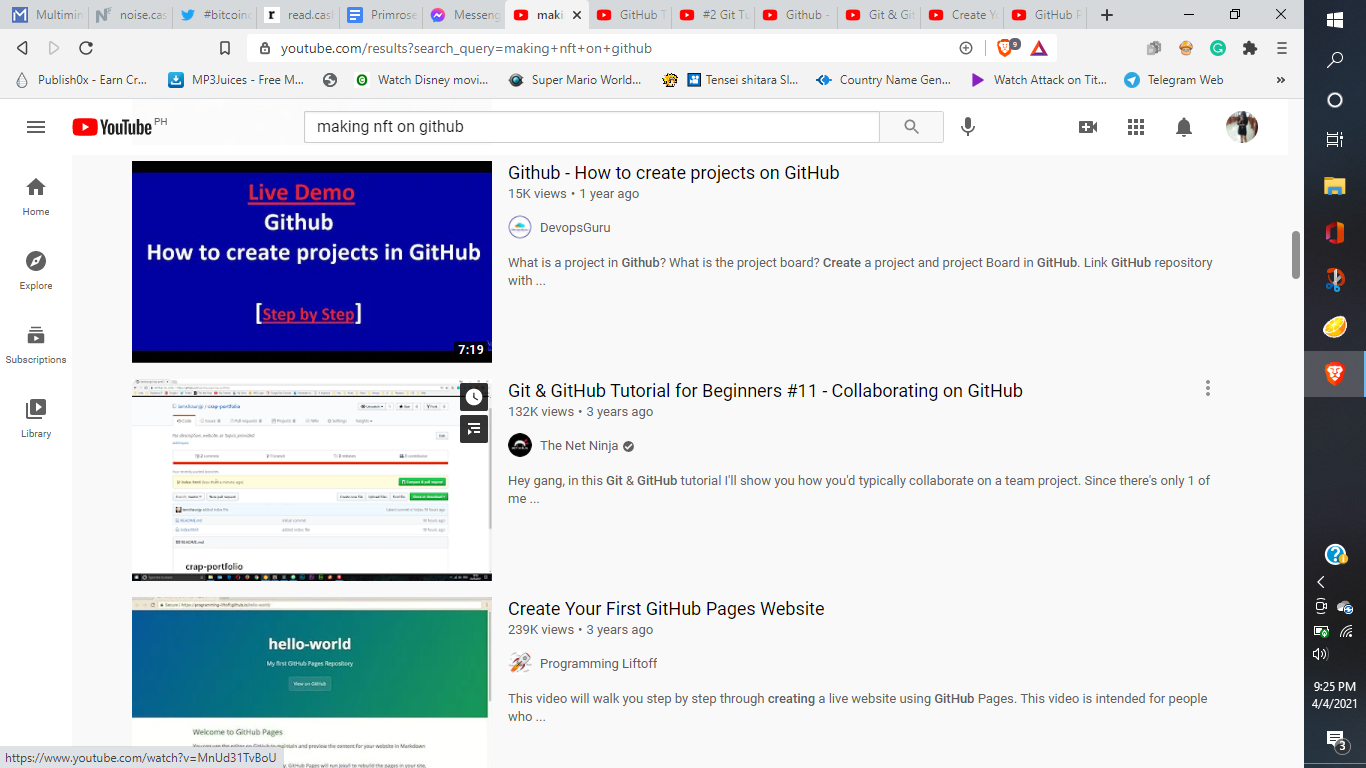Image resolution: width=1366 pixels, height=768 pixels.
Task: Open Subscriptions in the sidebar
Action: tap(36, 344)
